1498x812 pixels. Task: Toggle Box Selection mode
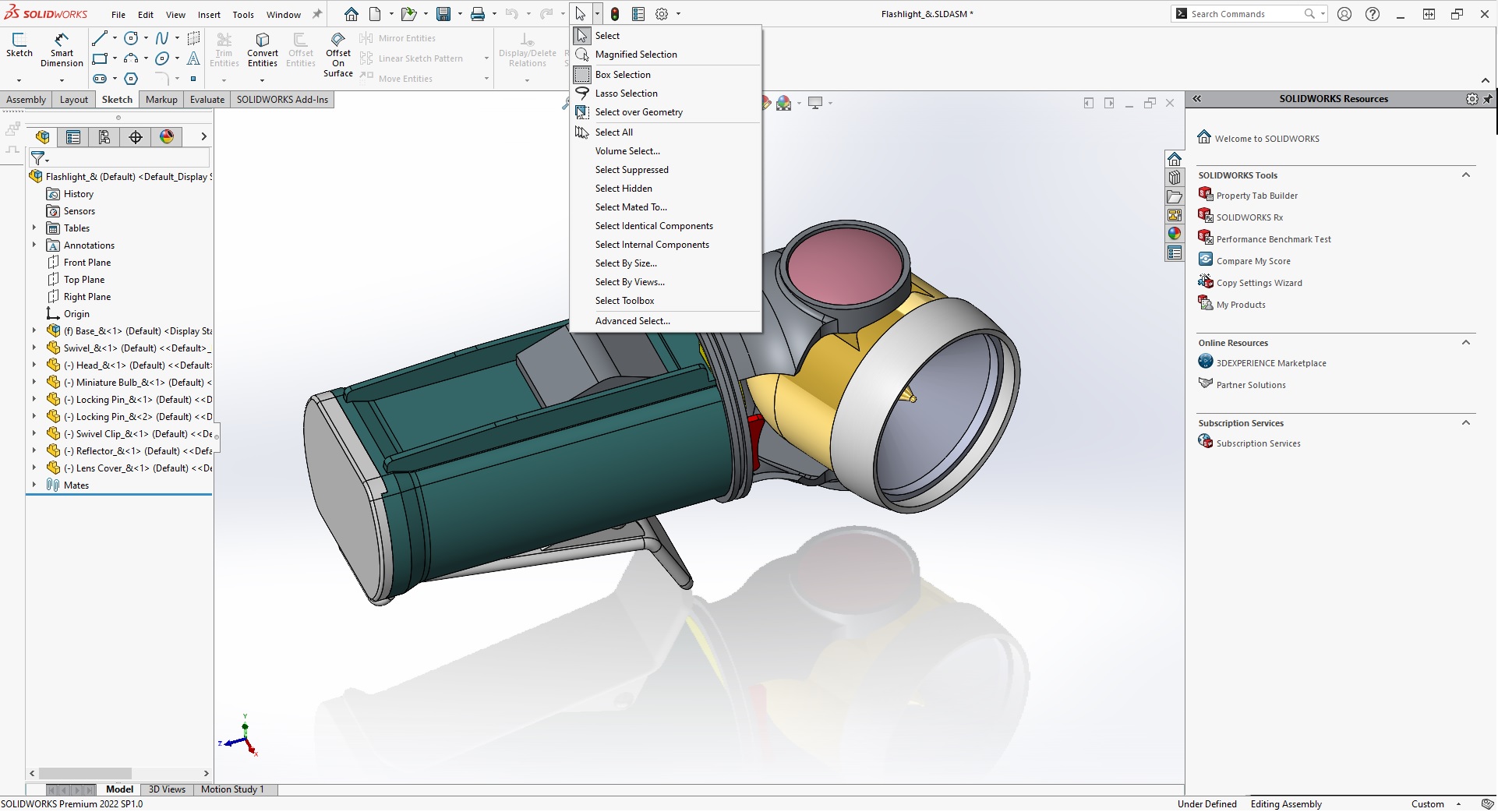click(x=622, y=75)
